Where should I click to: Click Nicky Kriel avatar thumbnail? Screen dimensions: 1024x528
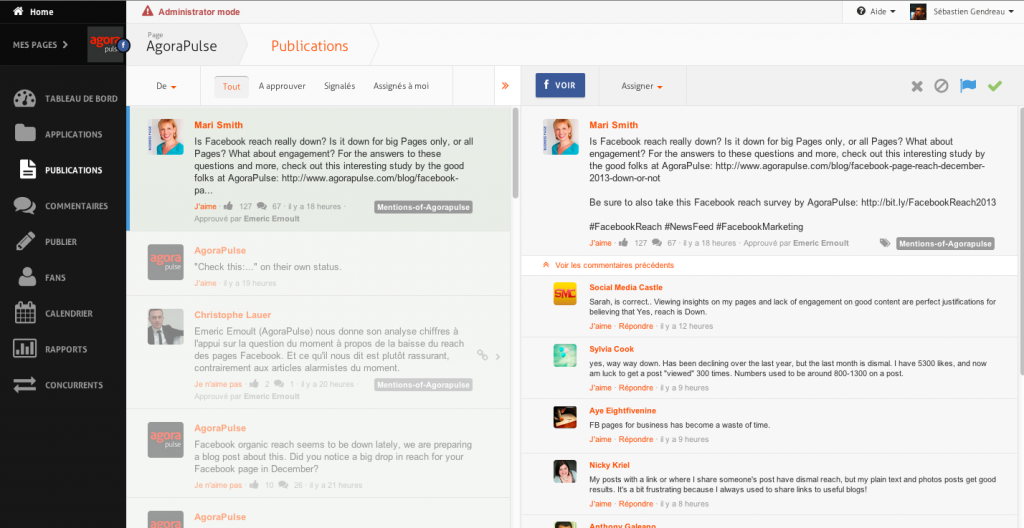pos(565,472)
